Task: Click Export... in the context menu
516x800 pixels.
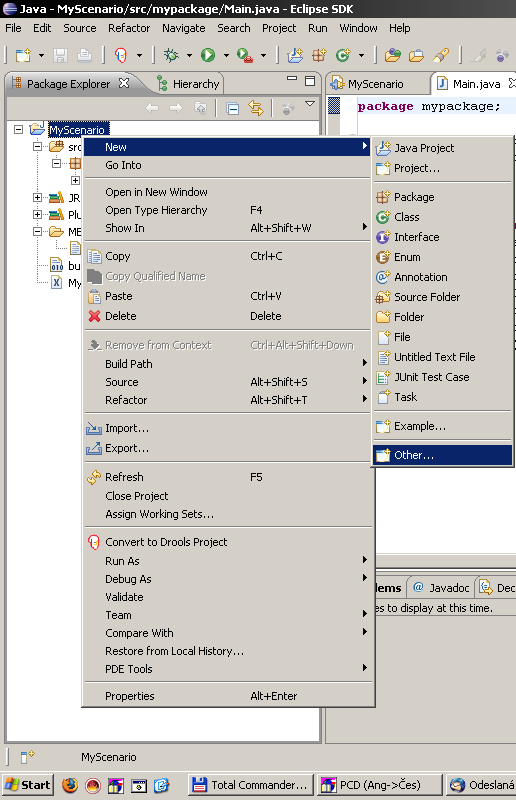Action: (228, 448)
